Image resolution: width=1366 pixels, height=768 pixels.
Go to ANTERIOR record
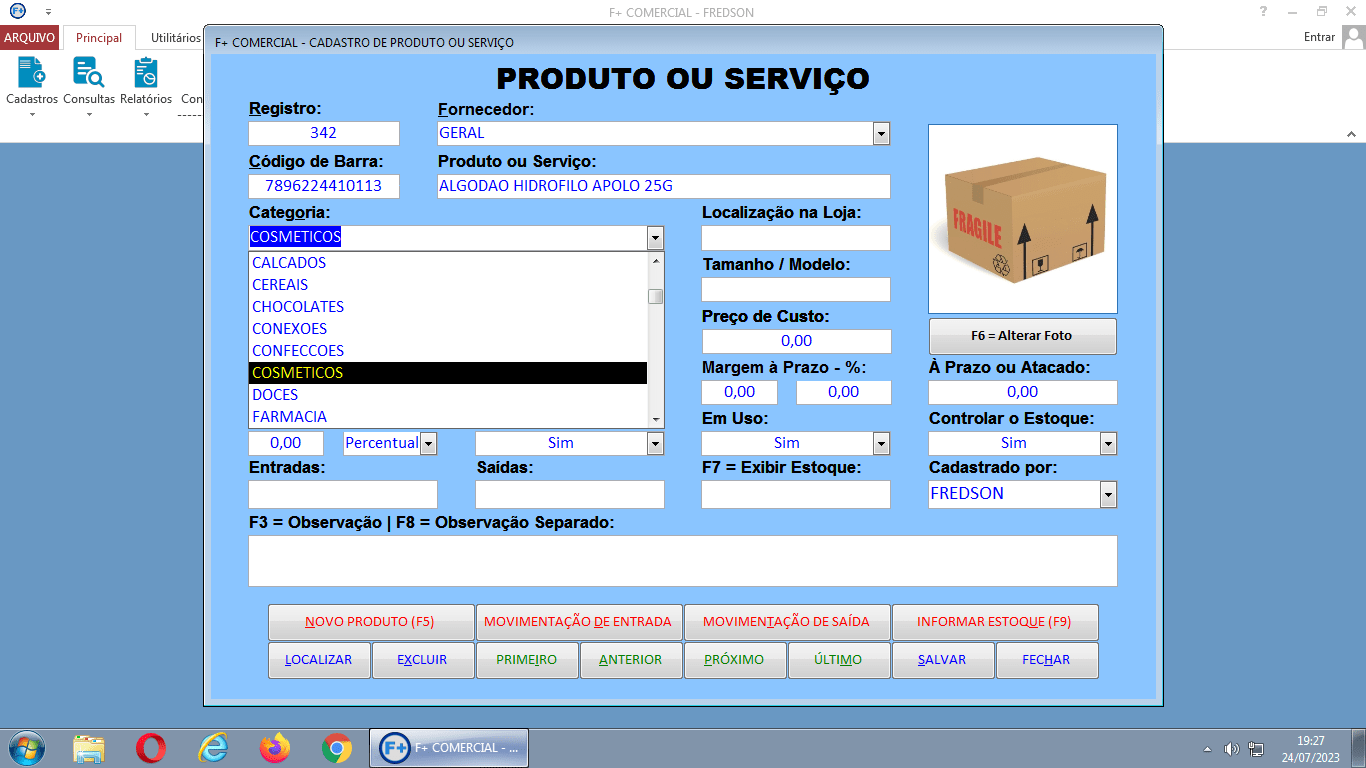pyautogui.click(x=631, y=660)
